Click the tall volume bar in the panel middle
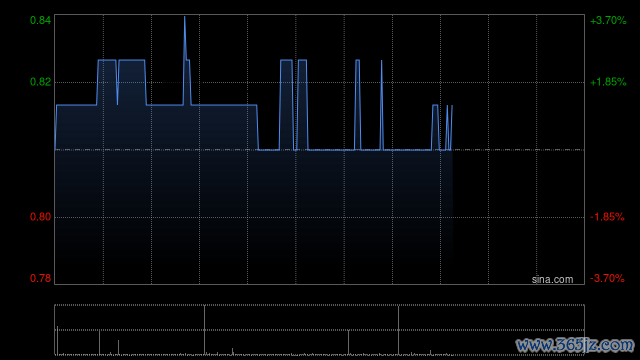The width and height of the screenshot is (640, 360). pyautogui.click(x=204, y=330)
